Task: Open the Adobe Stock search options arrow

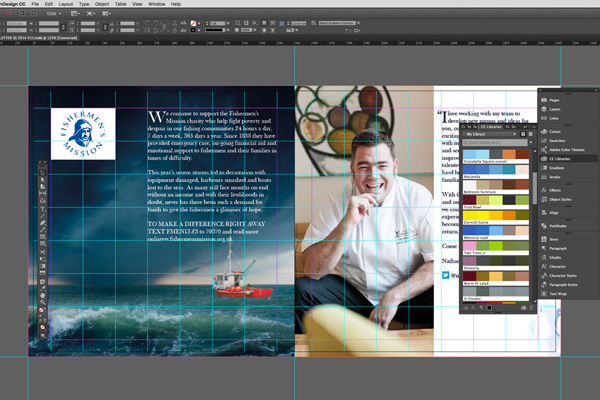Action: tap(531, 142)
